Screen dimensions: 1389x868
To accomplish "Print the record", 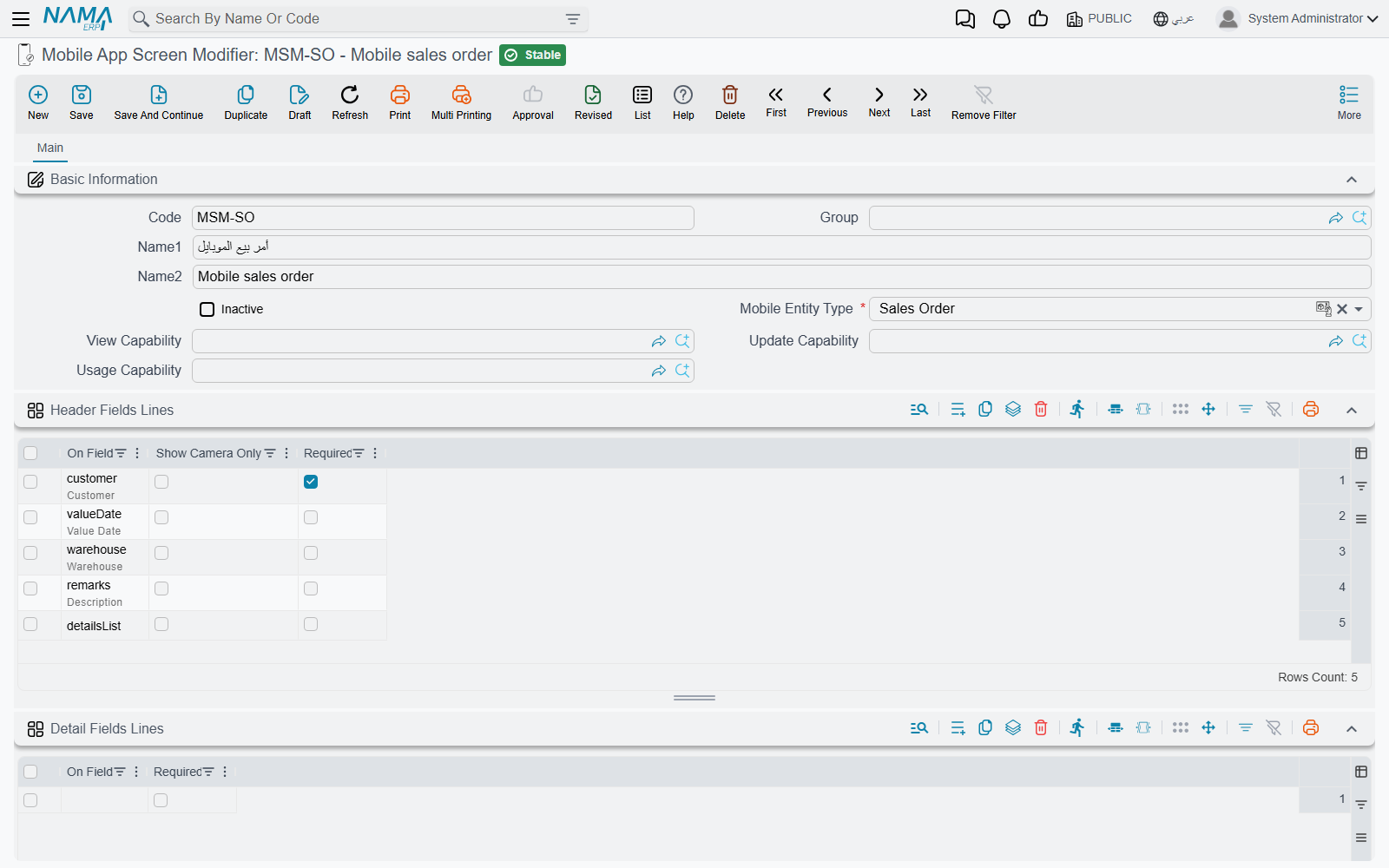I will [x=400, y=102].
